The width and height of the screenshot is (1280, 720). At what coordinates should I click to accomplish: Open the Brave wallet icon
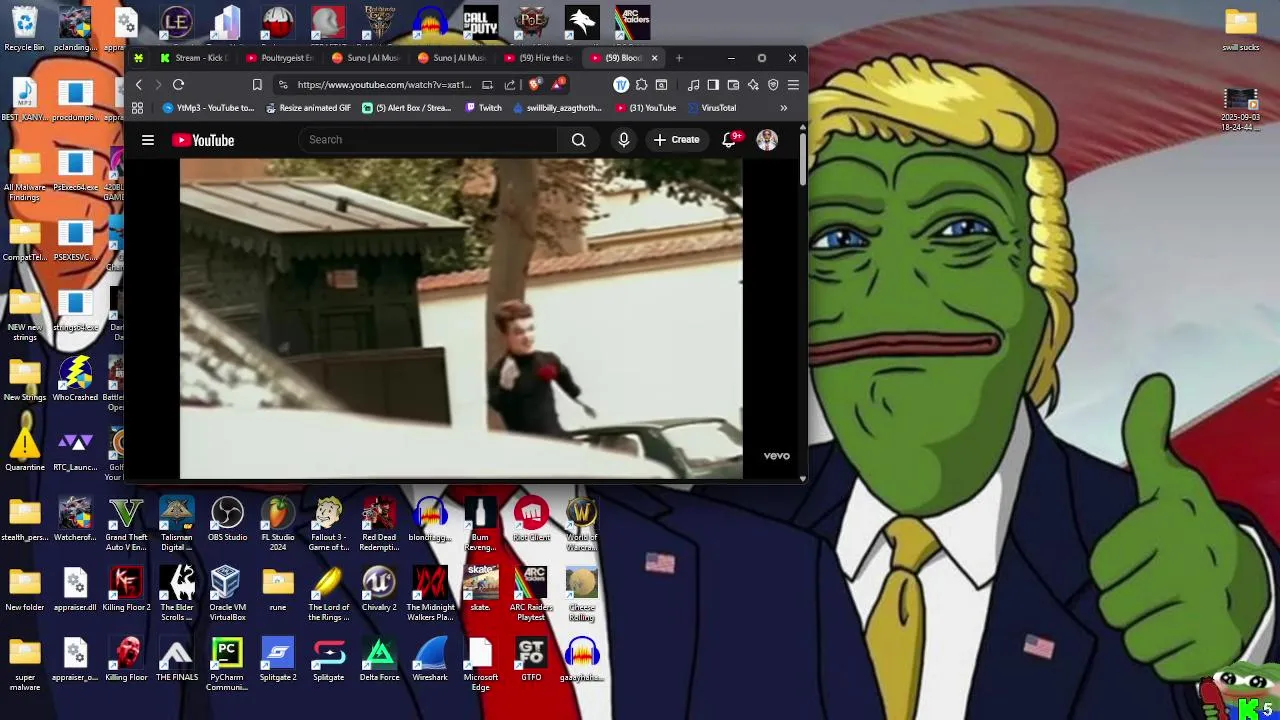(733, 85)
